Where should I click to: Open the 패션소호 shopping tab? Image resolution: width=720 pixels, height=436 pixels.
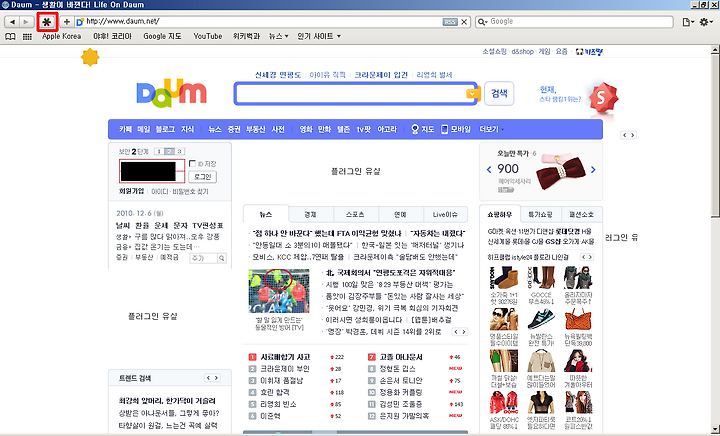pos(581,214)
